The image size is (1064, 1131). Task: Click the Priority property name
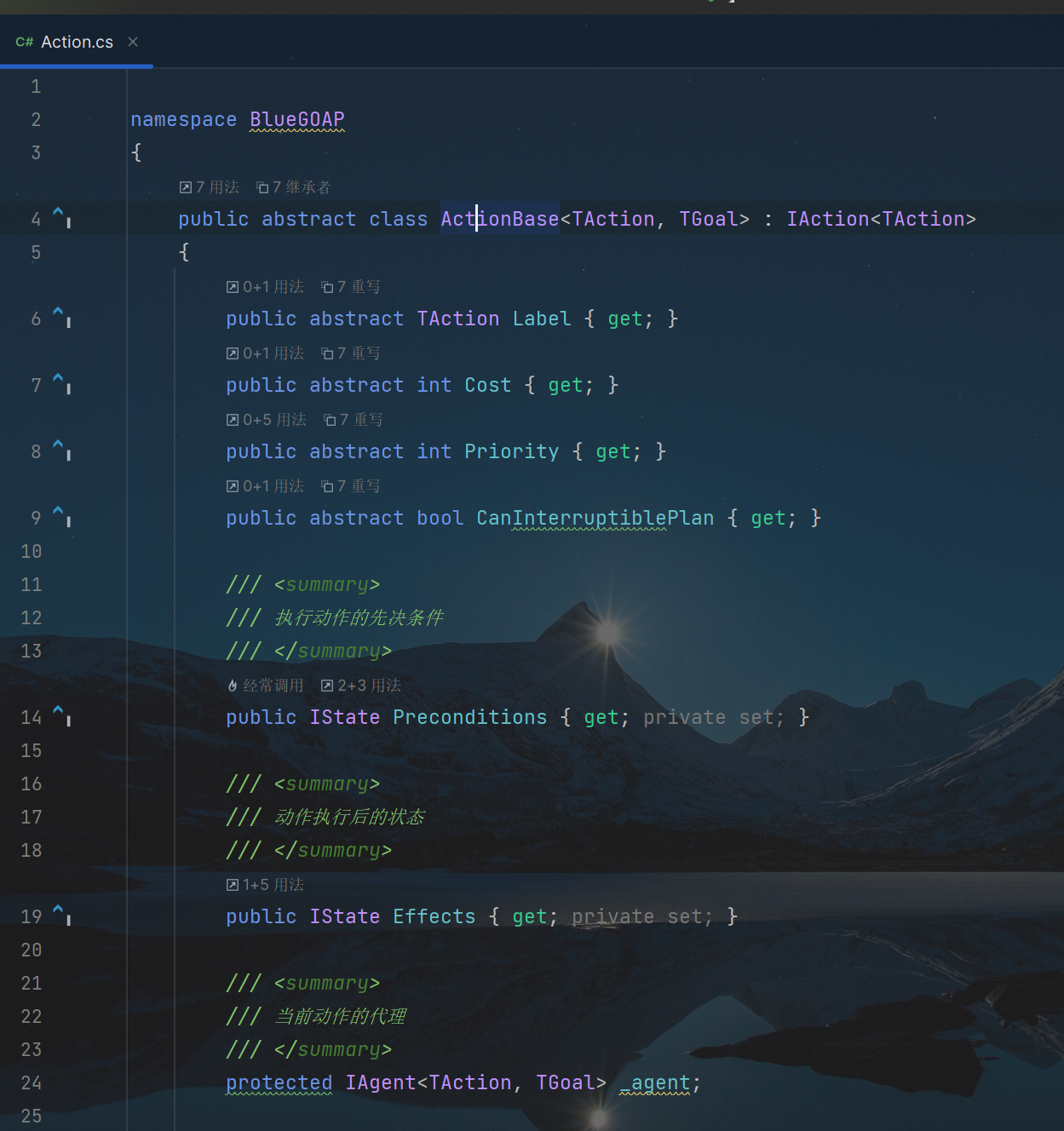(512, 451)
